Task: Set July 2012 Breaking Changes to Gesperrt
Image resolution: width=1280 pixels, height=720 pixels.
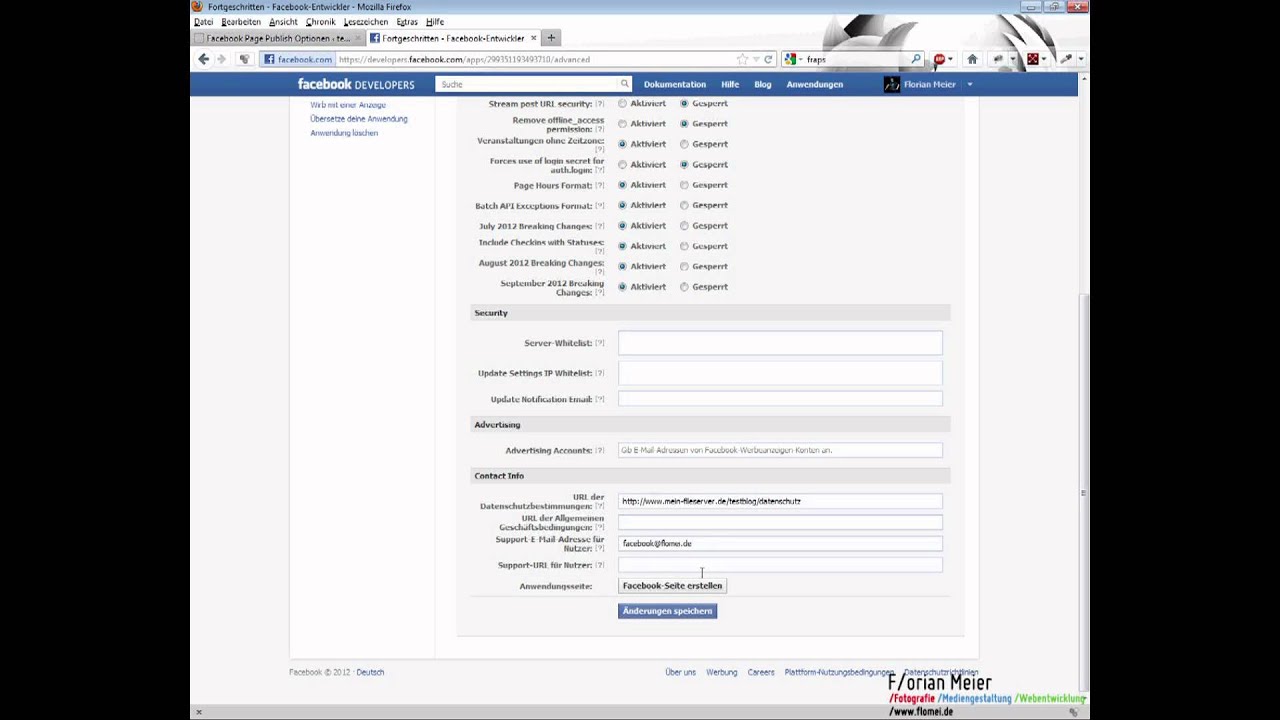Action: coord(684,225)
